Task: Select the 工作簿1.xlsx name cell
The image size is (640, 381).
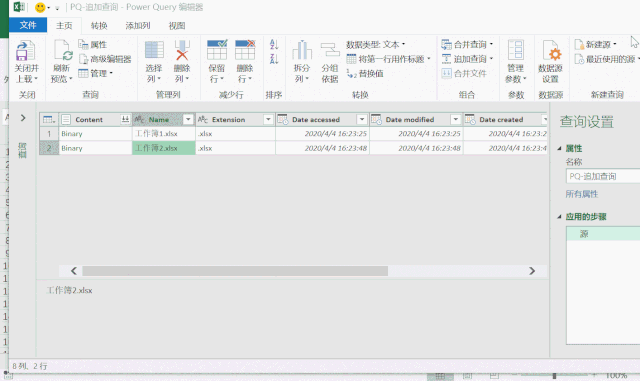Action: [x=164, y=134]
